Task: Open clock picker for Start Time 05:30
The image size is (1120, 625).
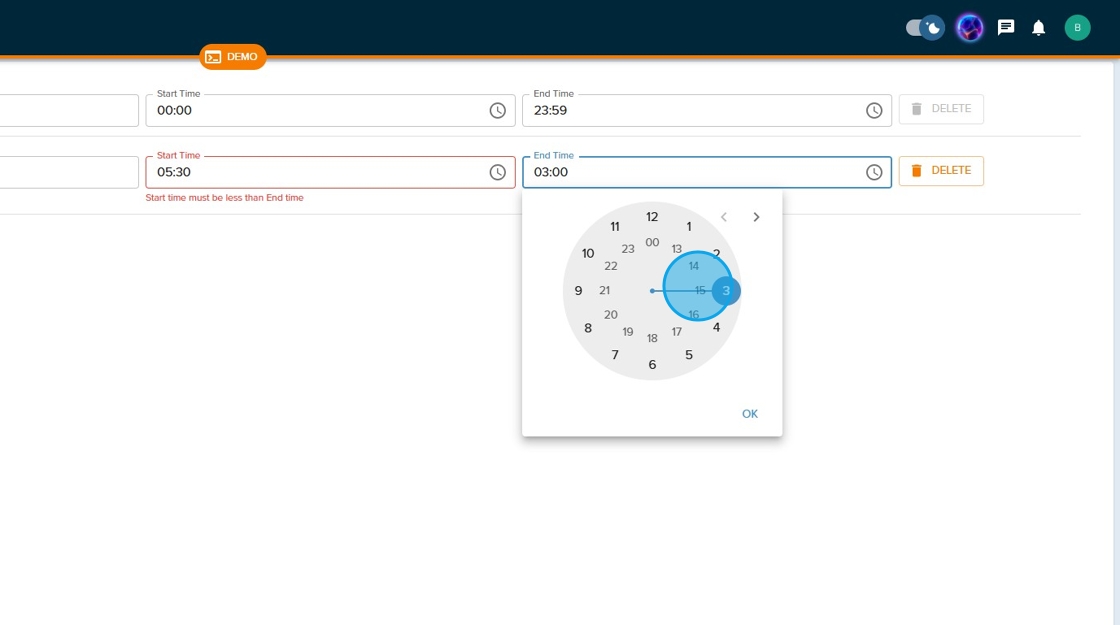Action: [497, 173]
